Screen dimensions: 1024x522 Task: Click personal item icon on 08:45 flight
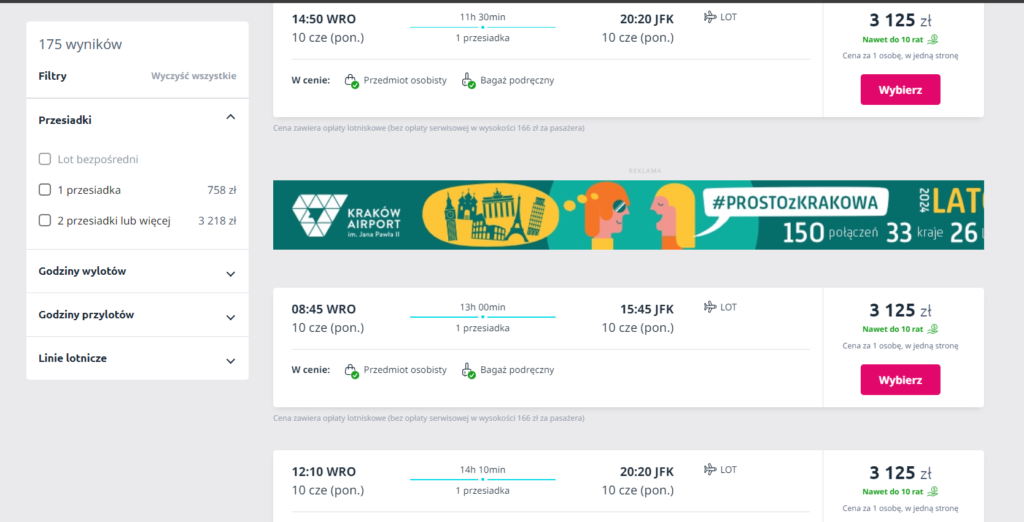tap(351, 371)
